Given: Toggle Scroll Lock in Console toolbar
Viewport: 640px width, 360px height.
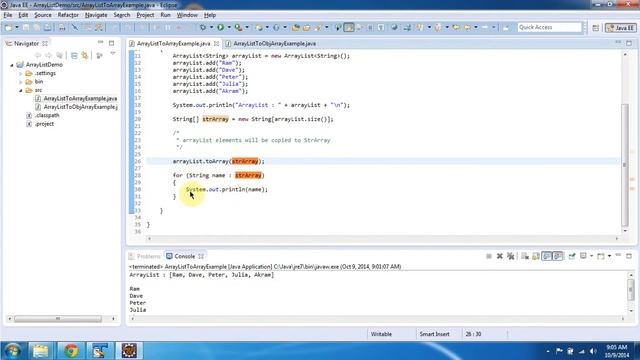Looking at the screenshot, I should click(x=536, y=256).
